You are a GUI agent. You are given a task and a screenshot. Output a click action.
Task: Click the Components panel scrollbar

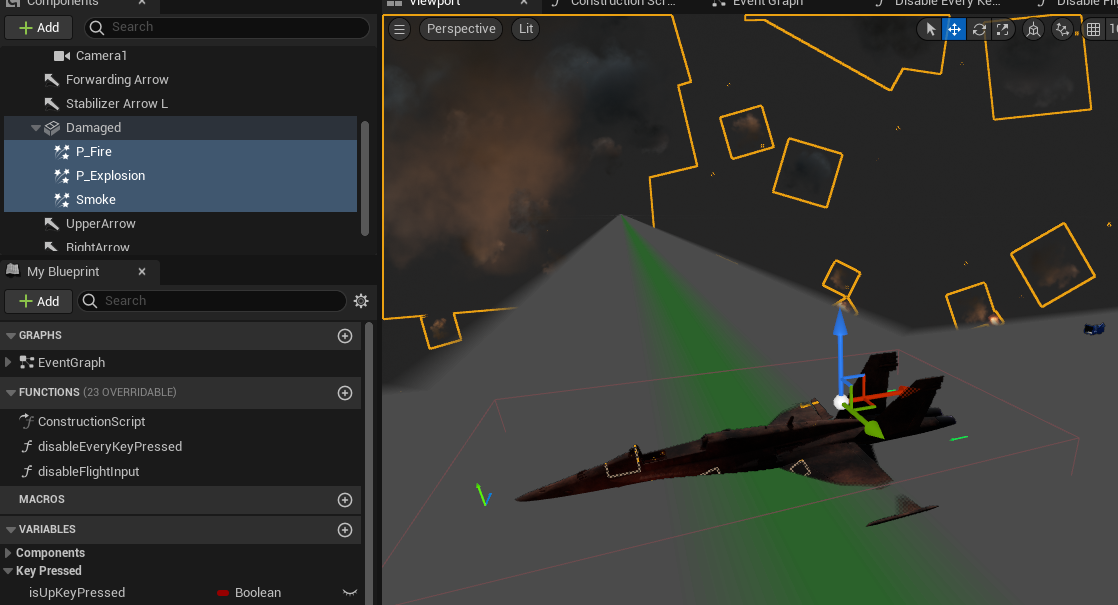365,178
